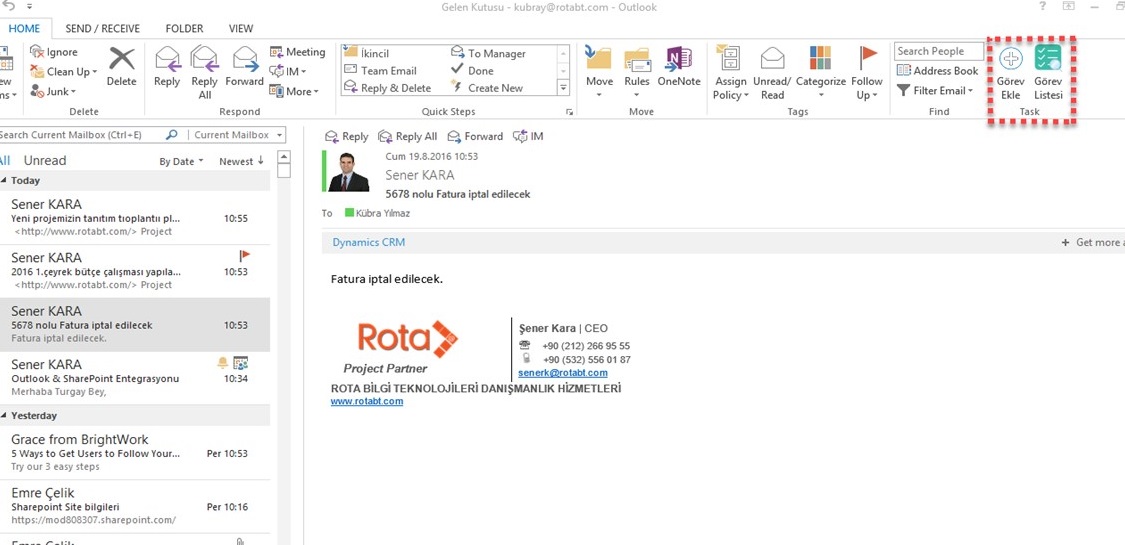
Task: Run the Done quick step
Action: [472, 70]
